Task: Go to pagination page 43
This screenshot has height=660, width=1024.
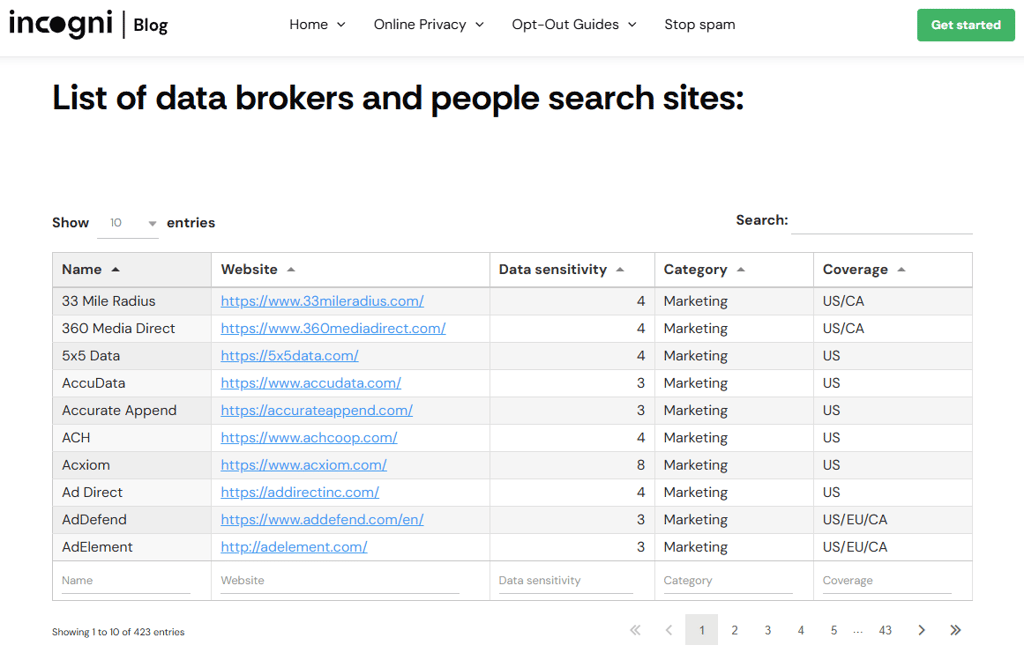Action: 885,630
